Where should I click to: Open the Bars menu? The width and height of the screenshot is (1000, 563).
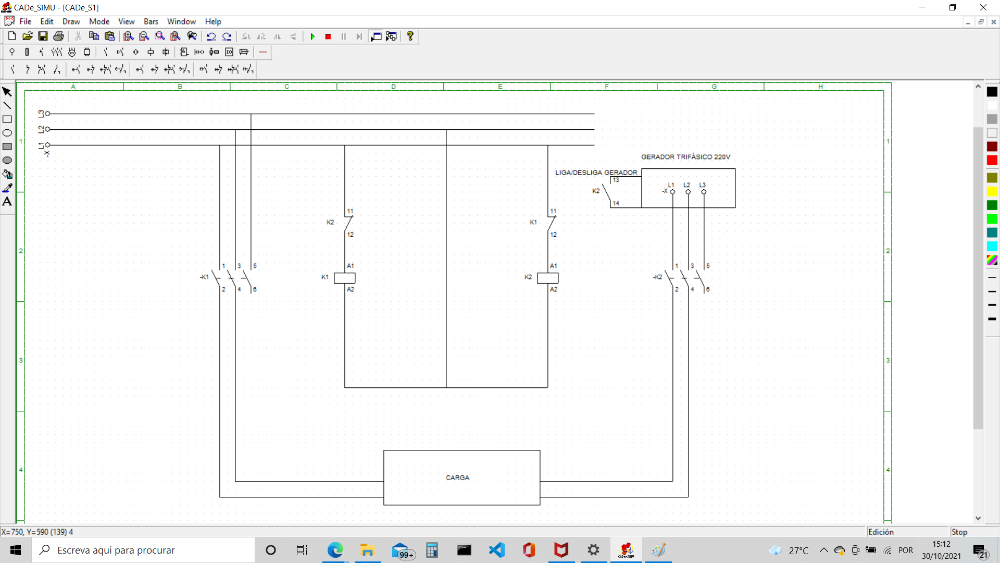[x=151, y=21]
